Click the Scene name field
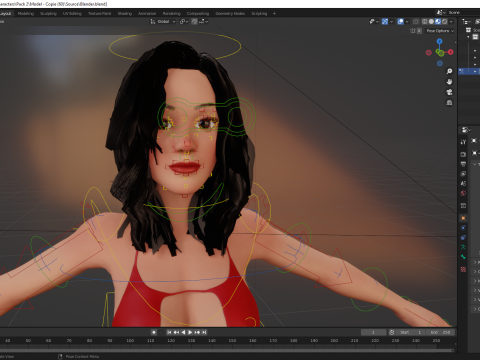The width and height of the screenshot is (480, 360). point(463,12)
